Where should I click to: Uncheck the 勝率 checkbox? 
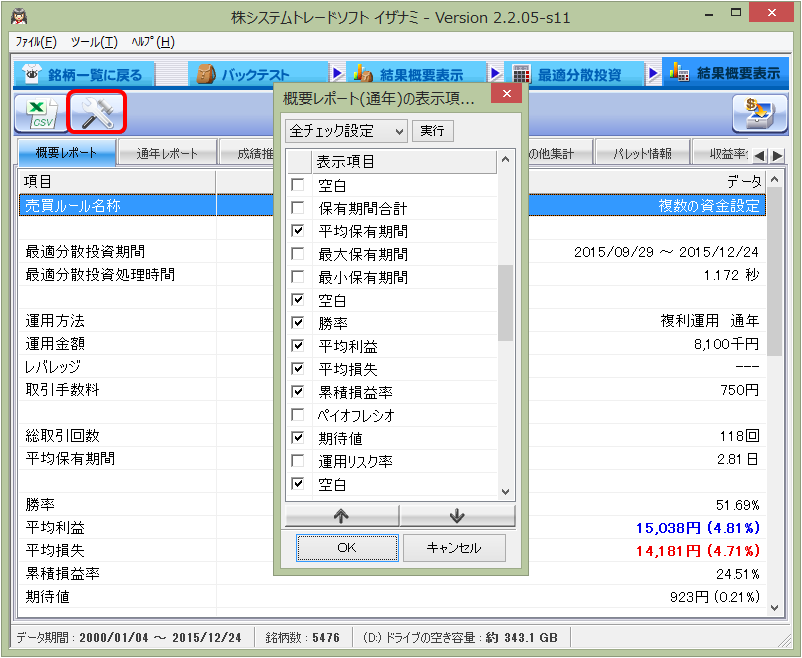coord(298,322)
